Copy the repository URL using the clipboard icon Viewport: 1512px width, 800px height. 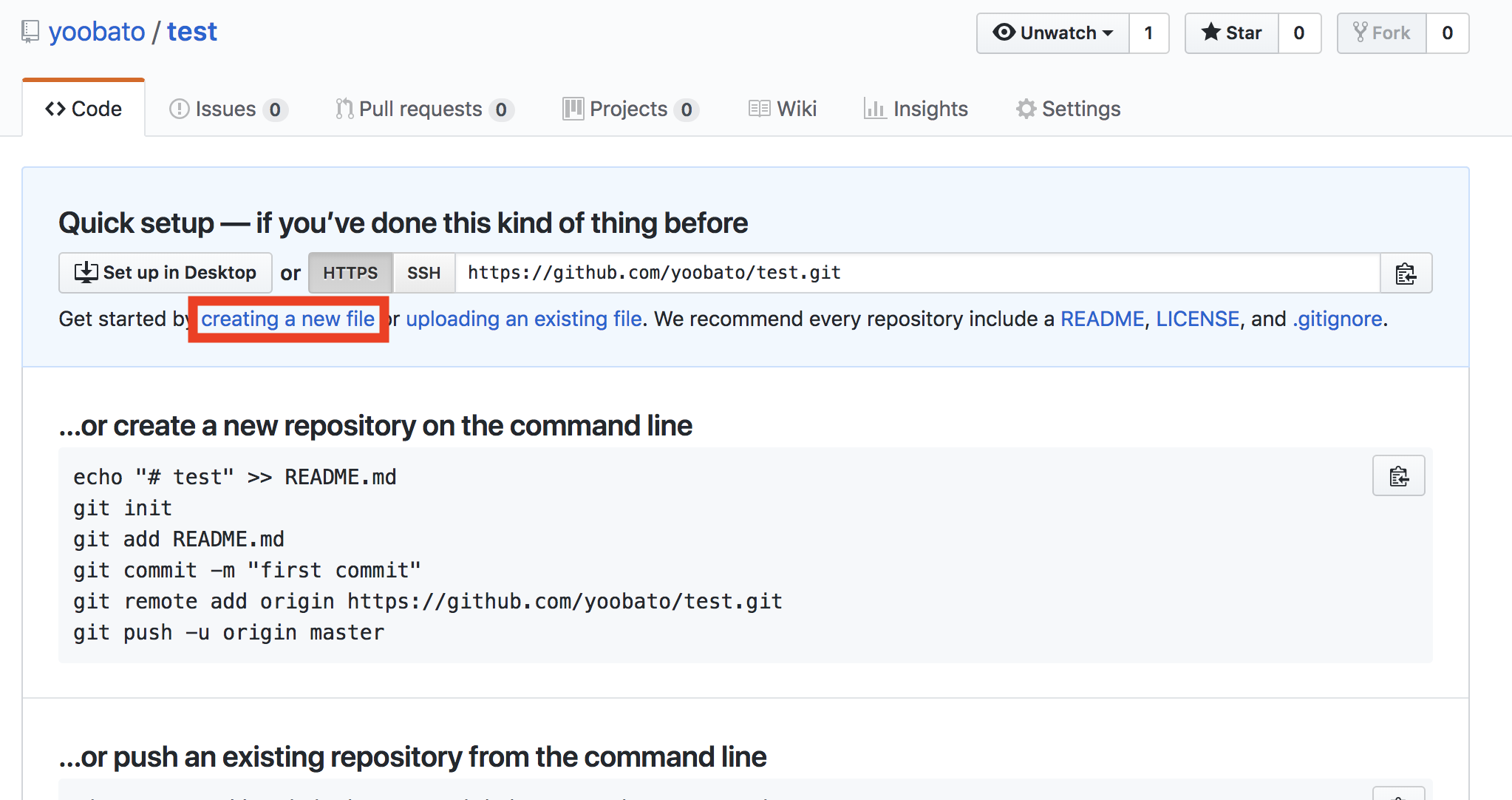pos(1406,273)
